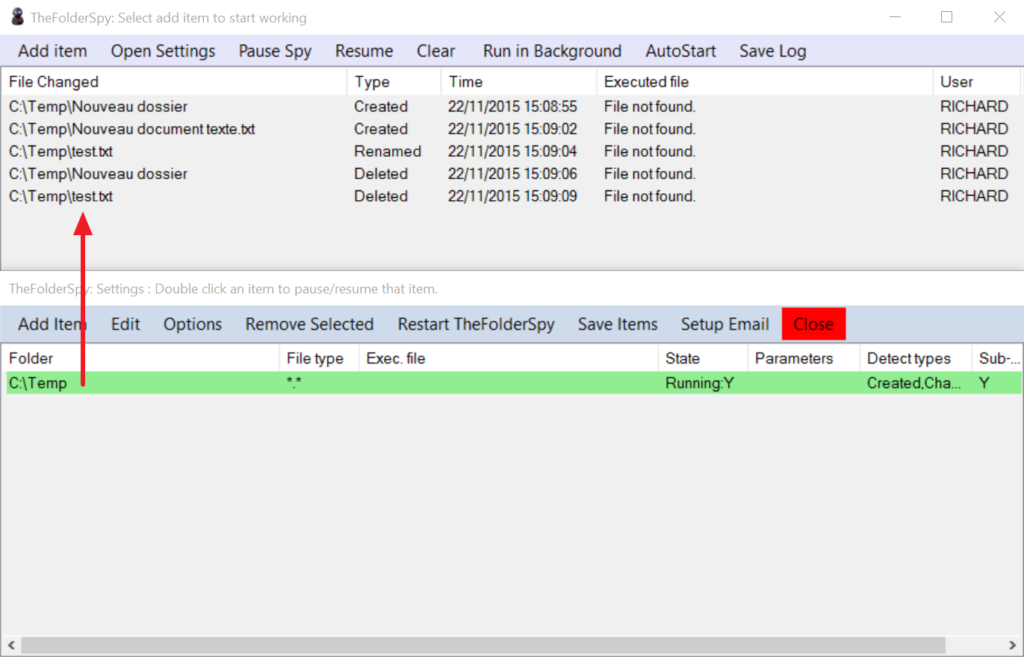Select Run in Background
1024x657 pixels.
552,51
